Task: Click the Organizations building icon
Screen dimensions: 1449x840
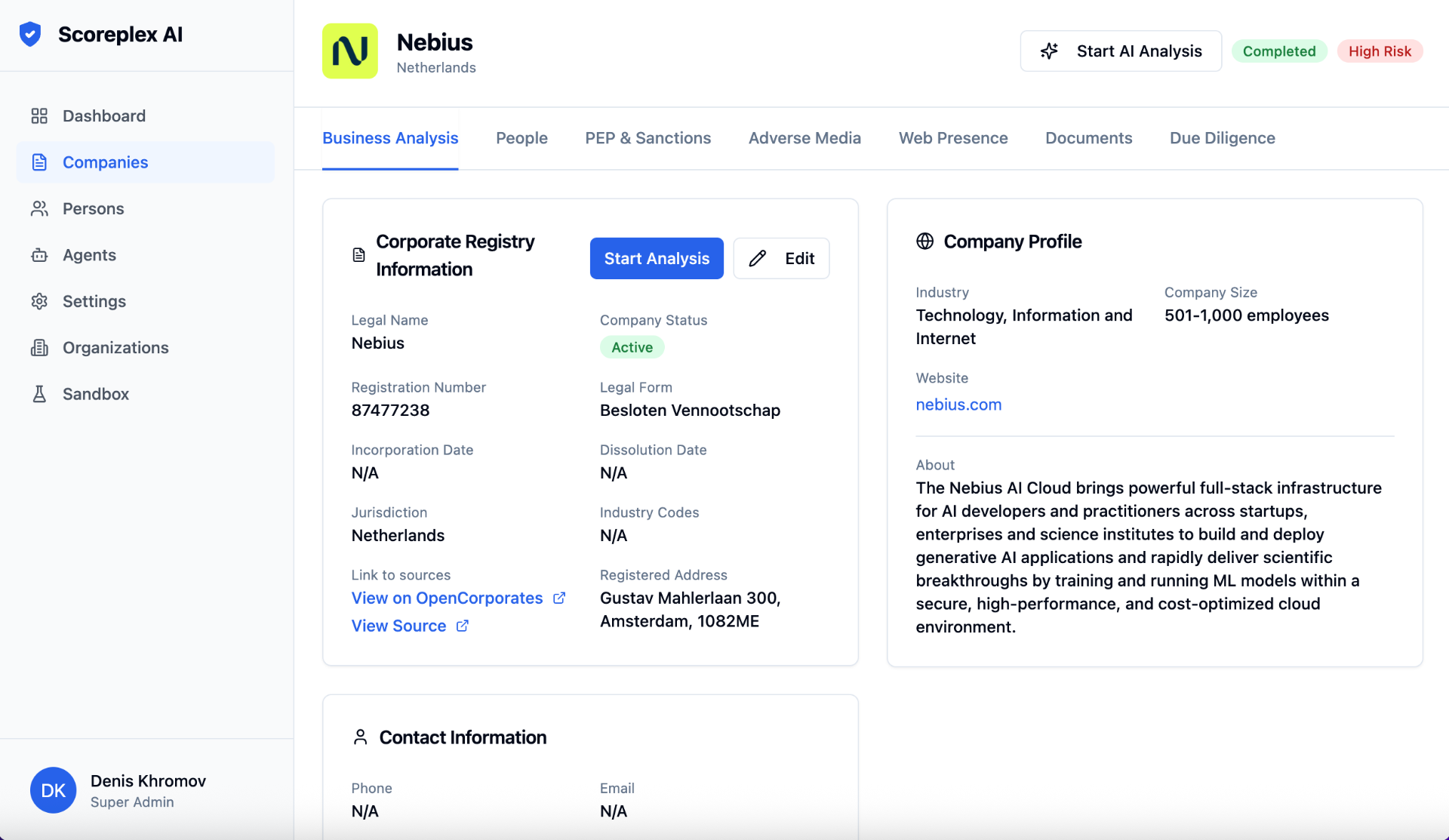Action: click(x=39, y=347)
